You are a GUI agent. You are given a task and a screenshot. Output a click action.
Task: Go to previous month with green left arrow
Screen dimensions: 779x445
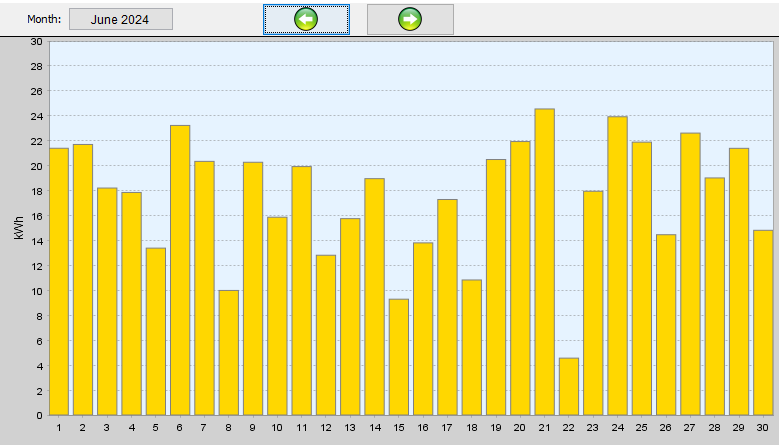pos(306,19)
